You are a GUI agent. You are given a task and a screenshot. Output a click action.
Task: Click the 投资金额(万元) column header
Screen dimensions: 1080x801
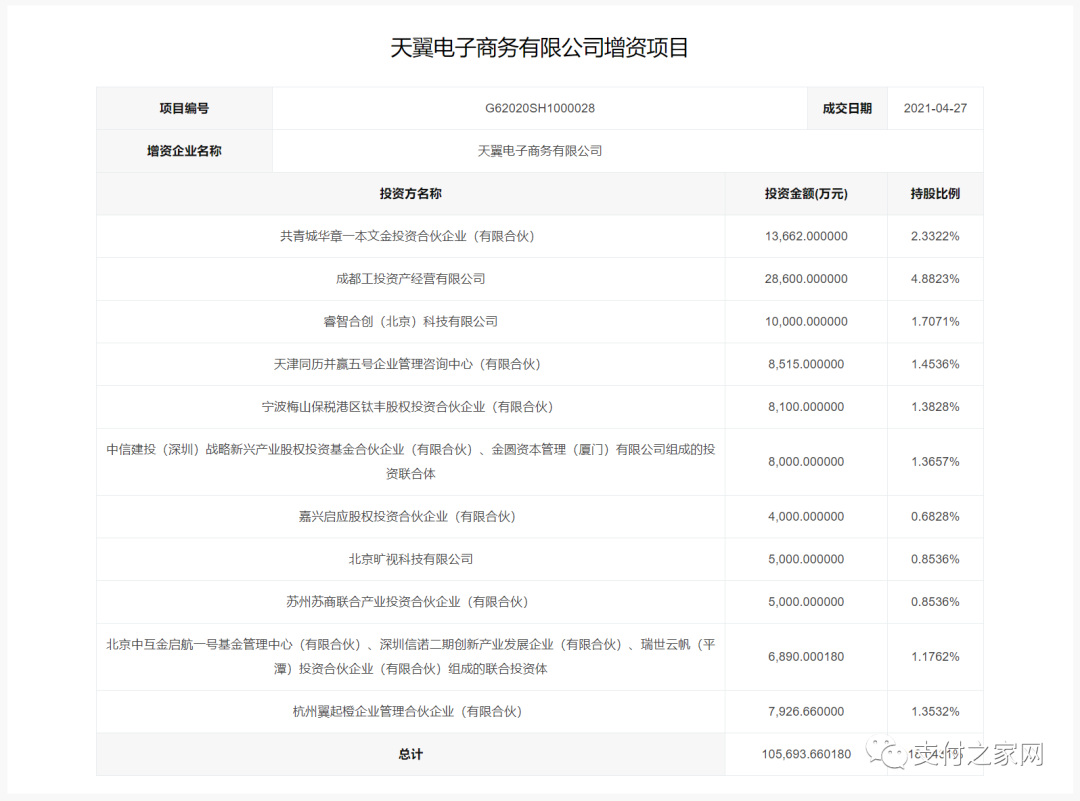pyautogui.click(x=806, y=194)
